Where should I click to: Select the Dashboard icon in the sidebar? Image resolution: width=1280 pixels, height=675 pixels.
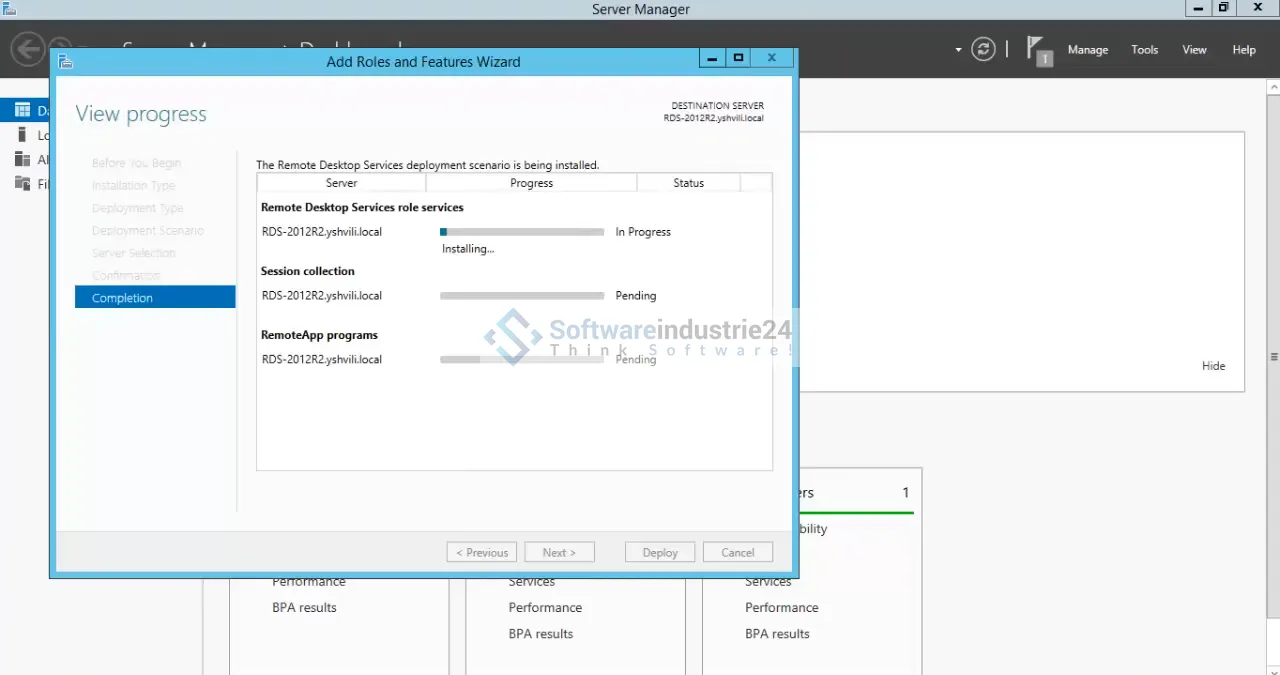click(21, 110)
